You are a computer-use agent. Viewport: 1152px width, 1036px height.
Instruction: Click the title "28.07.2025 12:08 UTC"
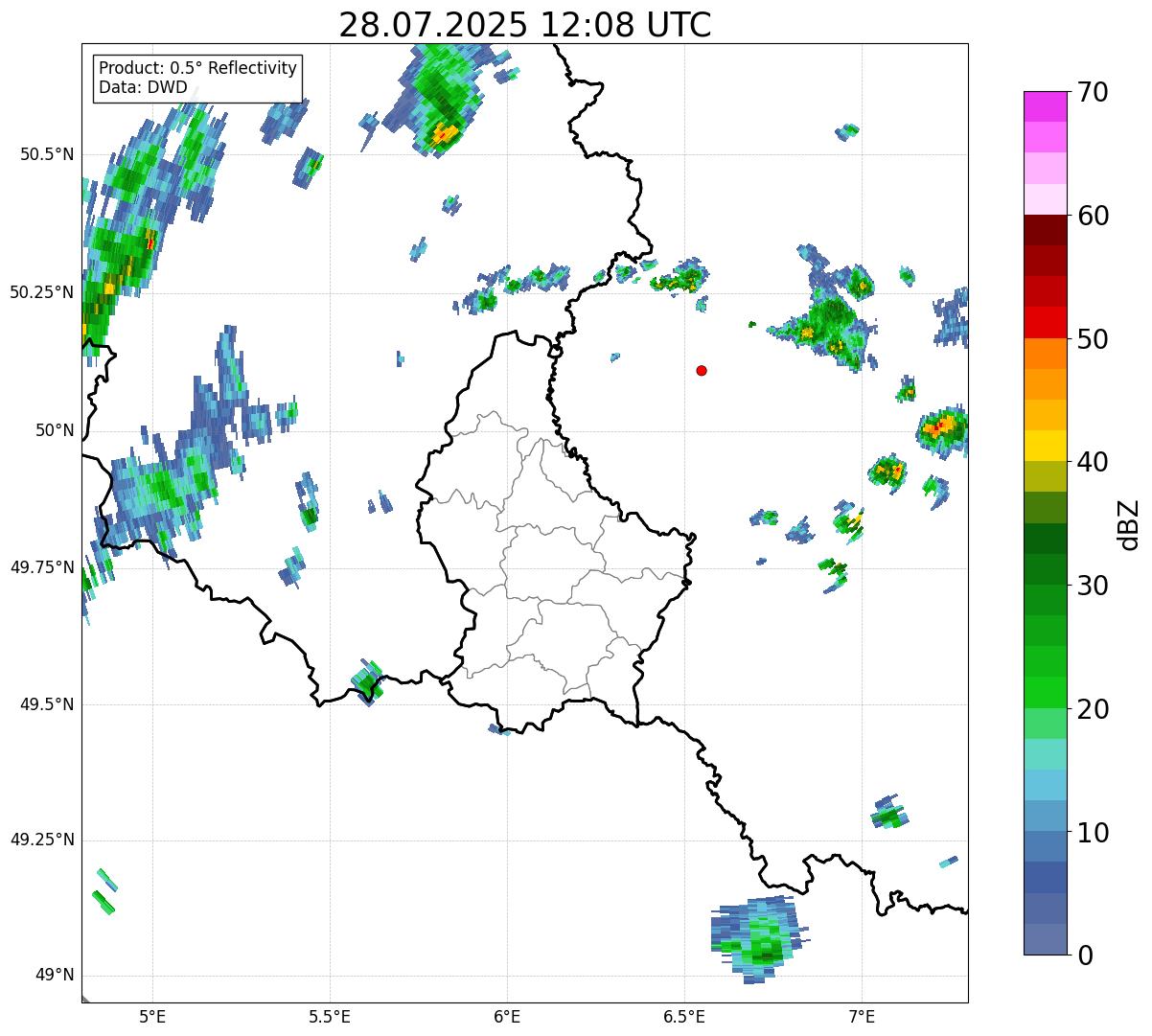(525, 25)
